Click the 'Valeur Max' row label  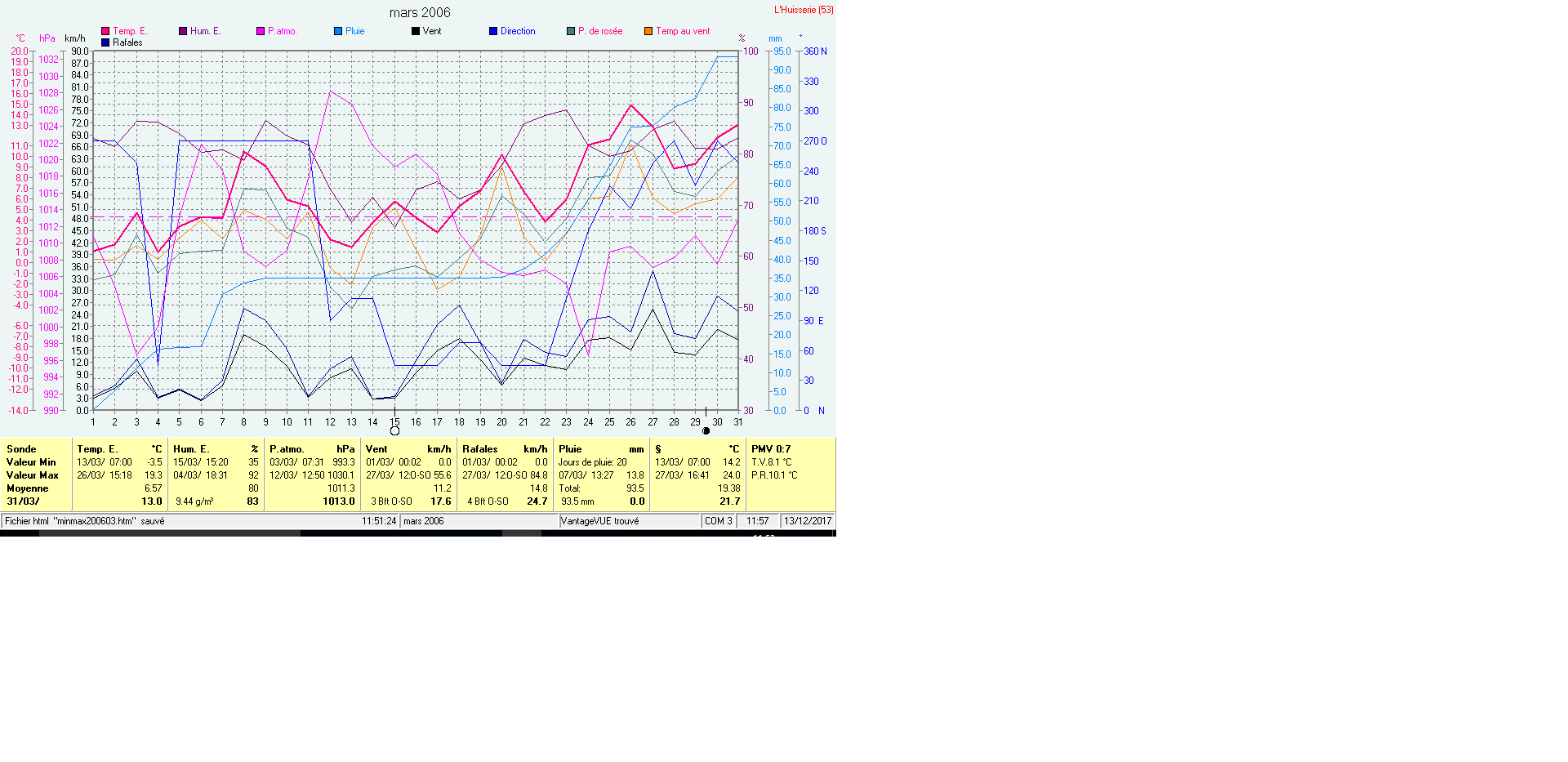tap(33, 475)
